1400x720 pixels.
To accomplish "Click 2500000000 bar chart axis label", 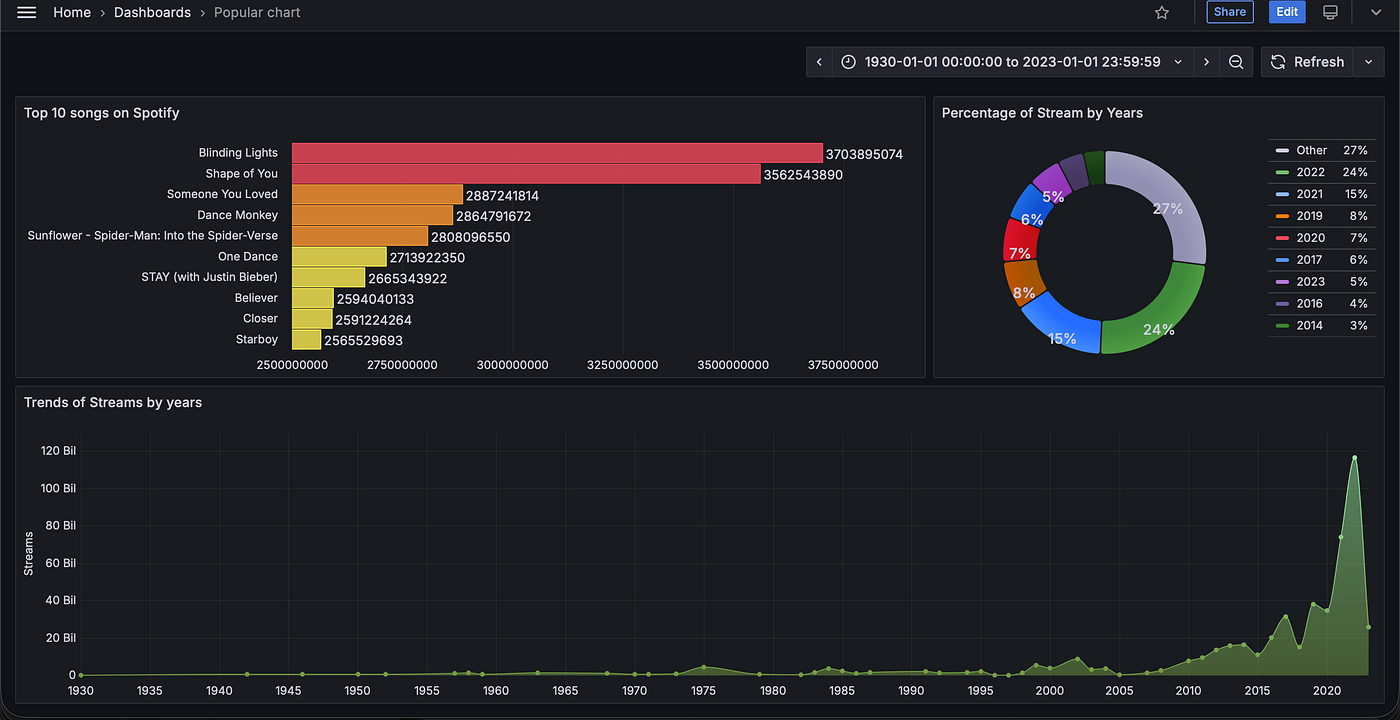I will click(292, 365).
